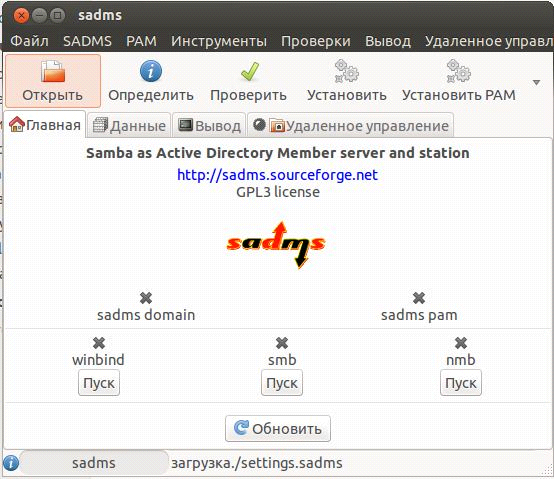Viewport: 554px width, 479px height.
Task: Click the sadms status bar field
Action: point(94,463)
